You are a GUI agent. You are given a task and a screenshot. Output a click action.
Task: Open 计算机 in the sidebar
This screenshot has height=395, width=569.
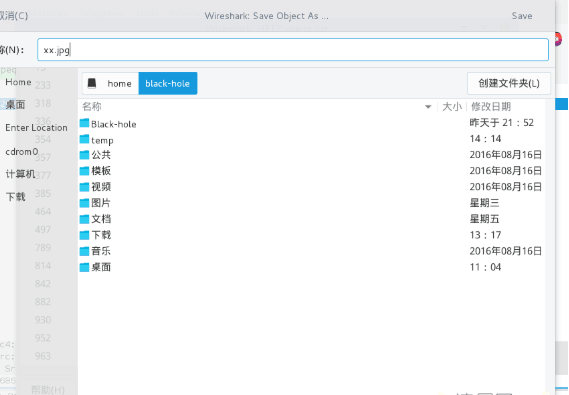[20, 174]
